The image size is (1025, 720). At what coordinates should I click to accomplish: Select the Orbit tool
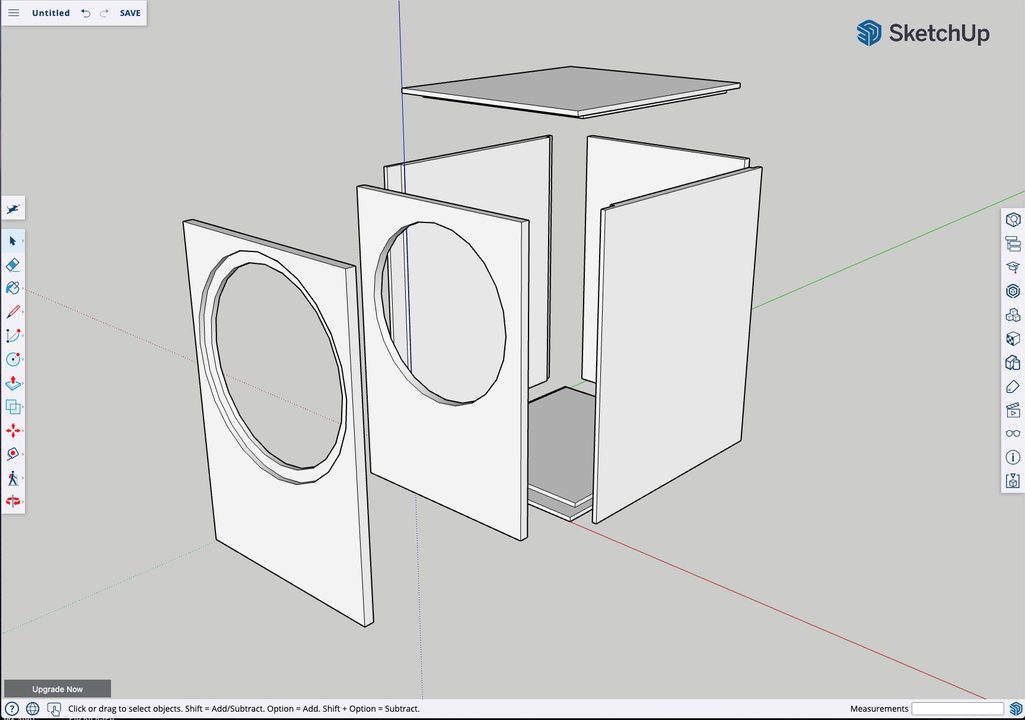[13, 502]
